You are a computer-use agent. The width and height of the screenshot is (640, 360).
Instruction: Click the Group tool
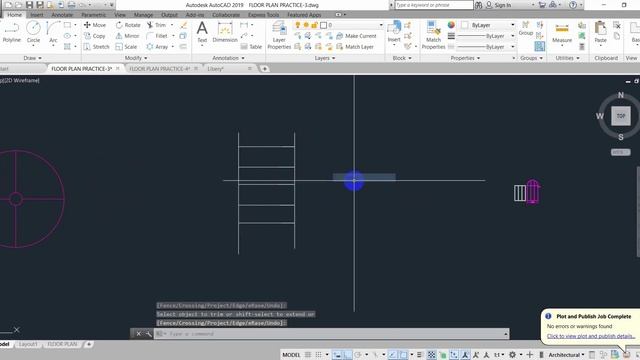pyautogui.click(x=526, y=29)
